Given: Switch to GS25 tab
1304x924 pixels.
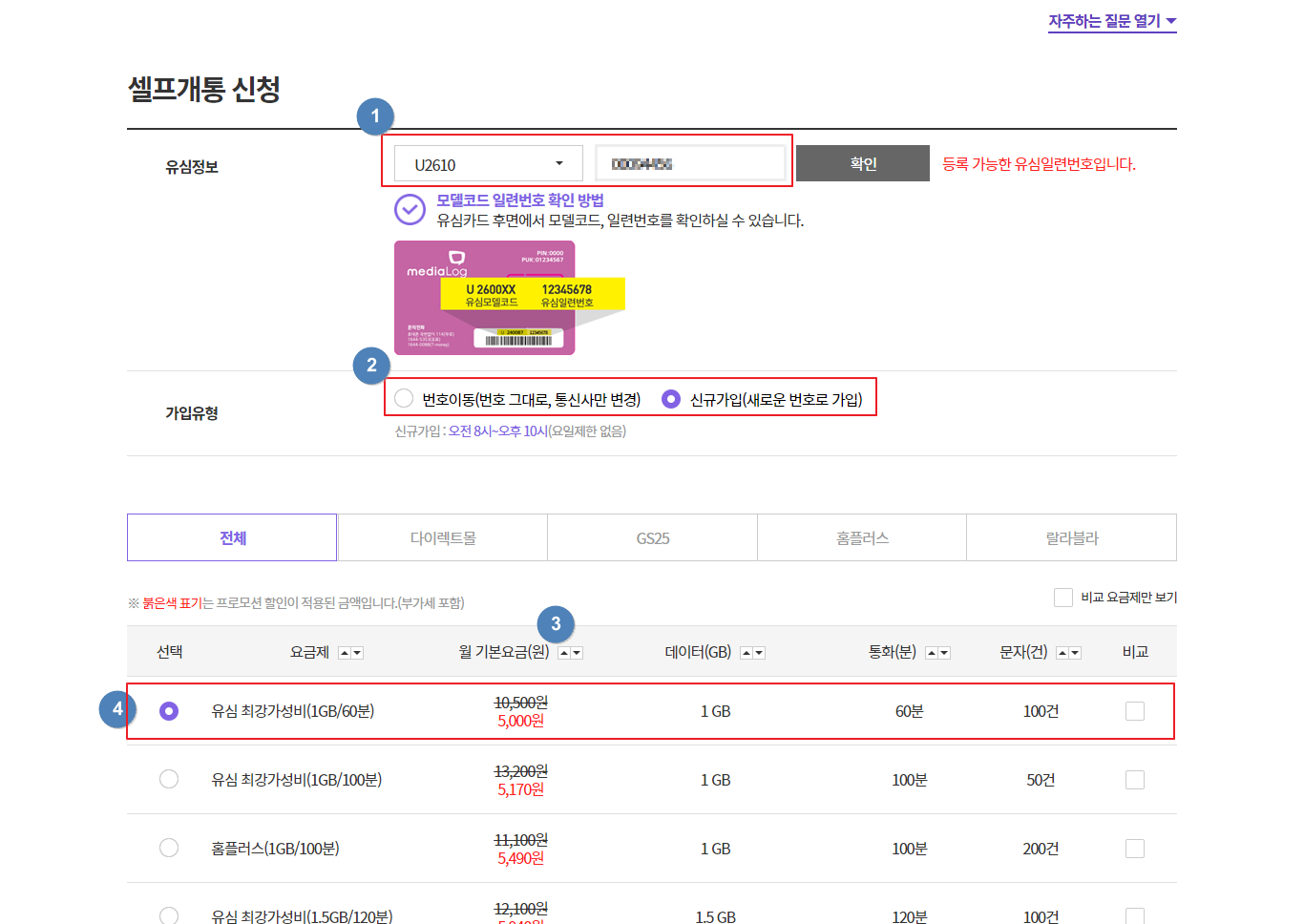Looking at the screenshot, I should 653,537.
